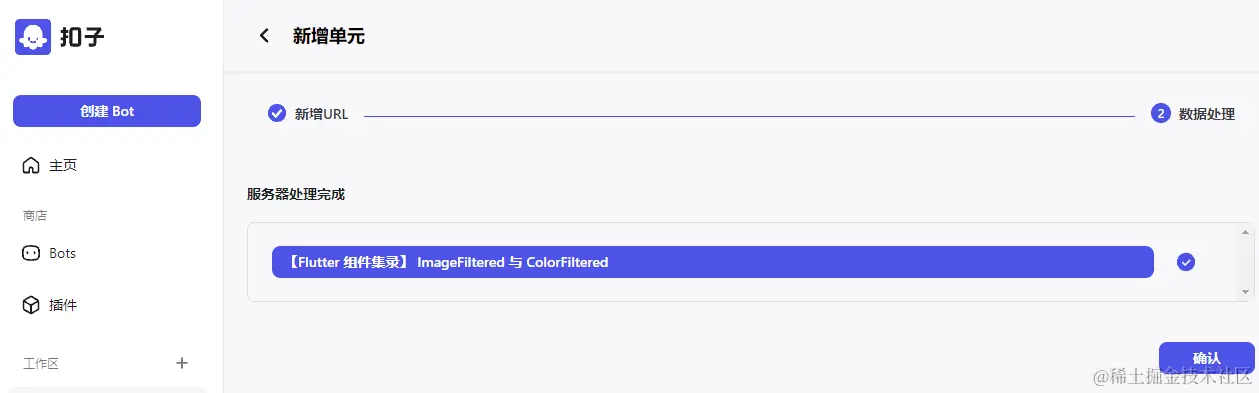
Task: Select the 数据处理 step label
Action: click(x=1207, y=114)
